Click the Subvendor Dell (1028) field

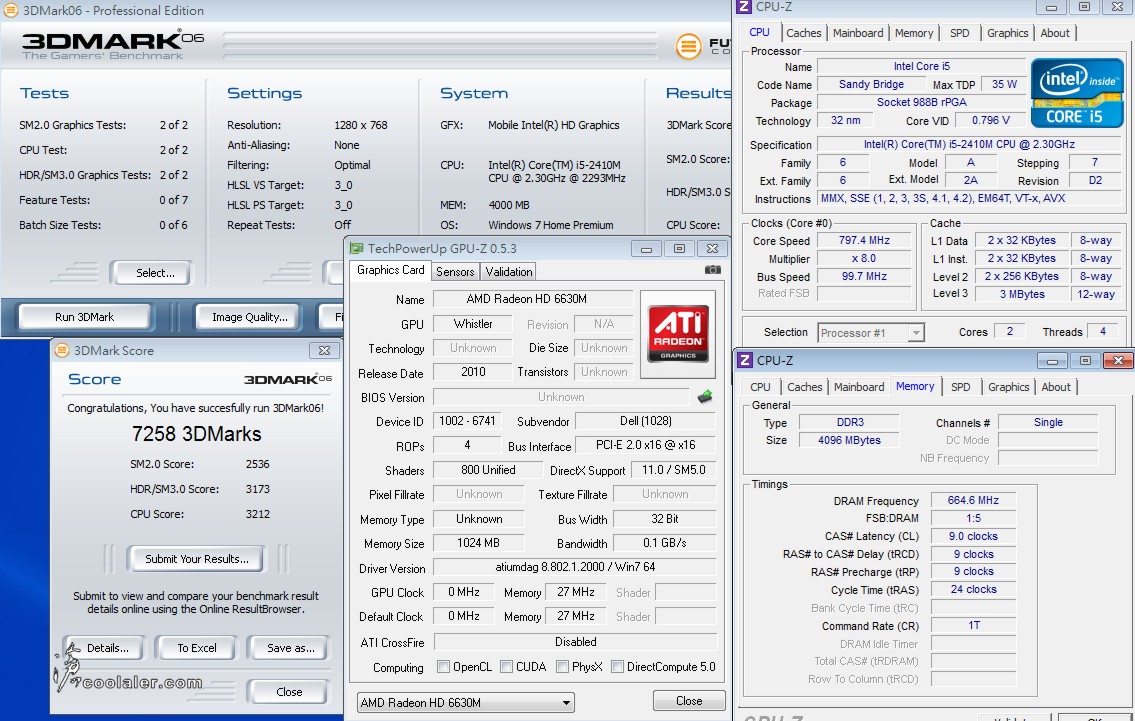point(645,421)
